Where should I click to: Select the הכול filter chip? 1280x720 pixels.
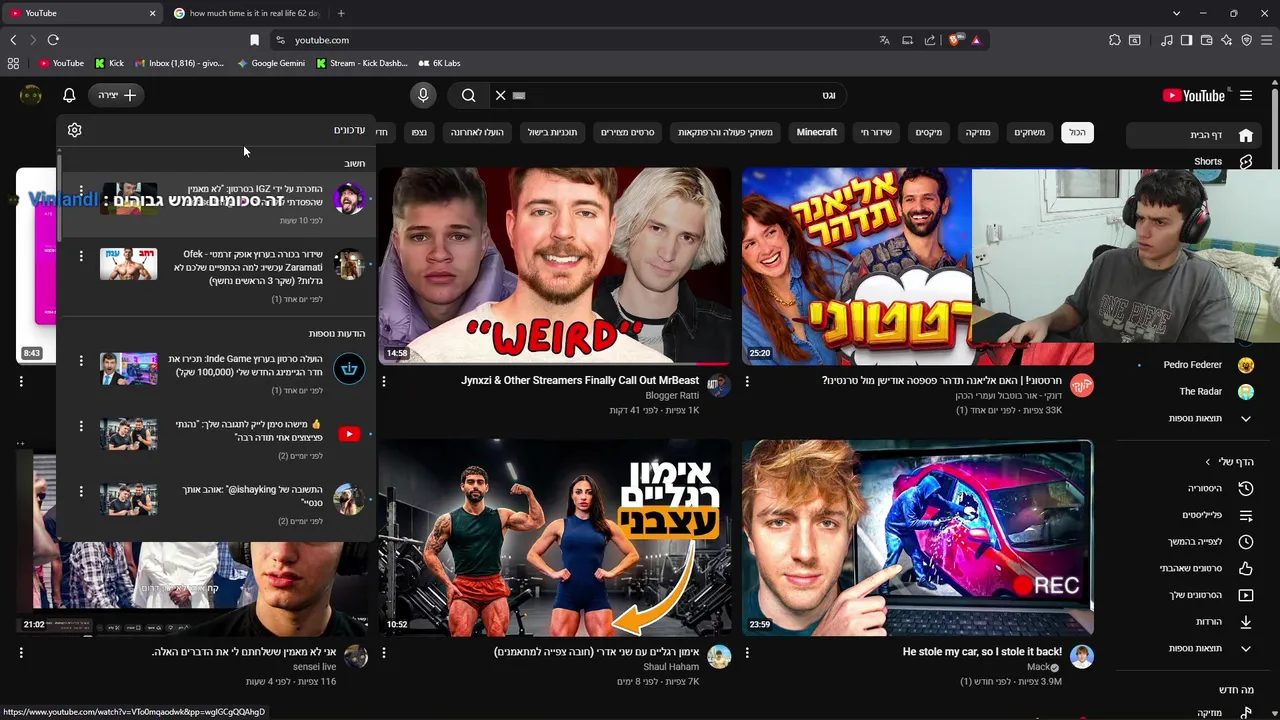click(1077, 132)
